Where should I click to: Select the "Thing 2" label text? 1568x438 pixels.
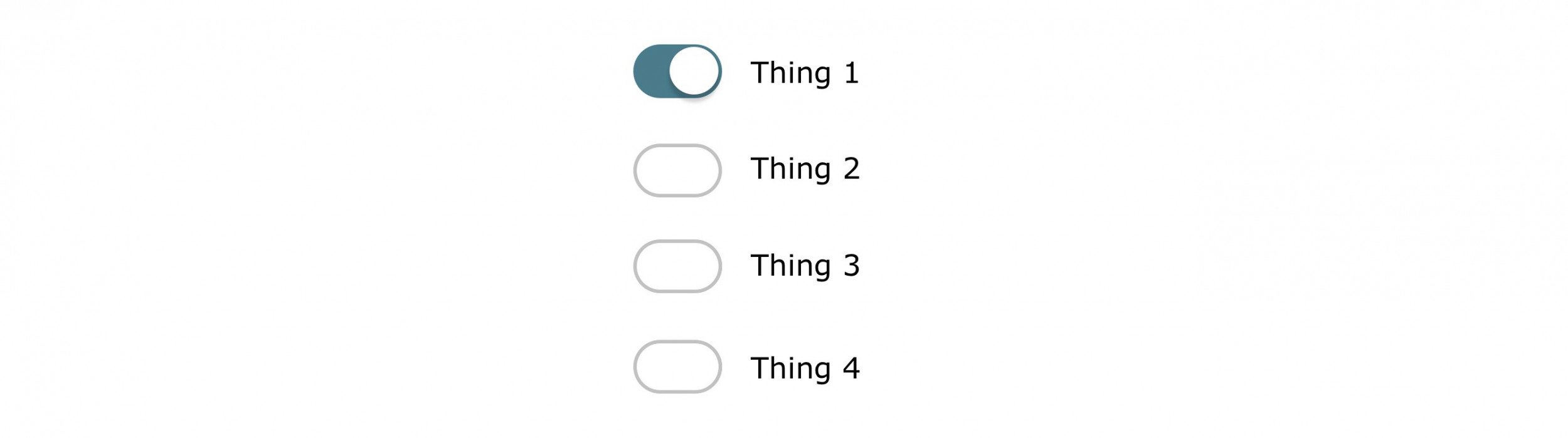pyautogui.click(x=804, y=169)
